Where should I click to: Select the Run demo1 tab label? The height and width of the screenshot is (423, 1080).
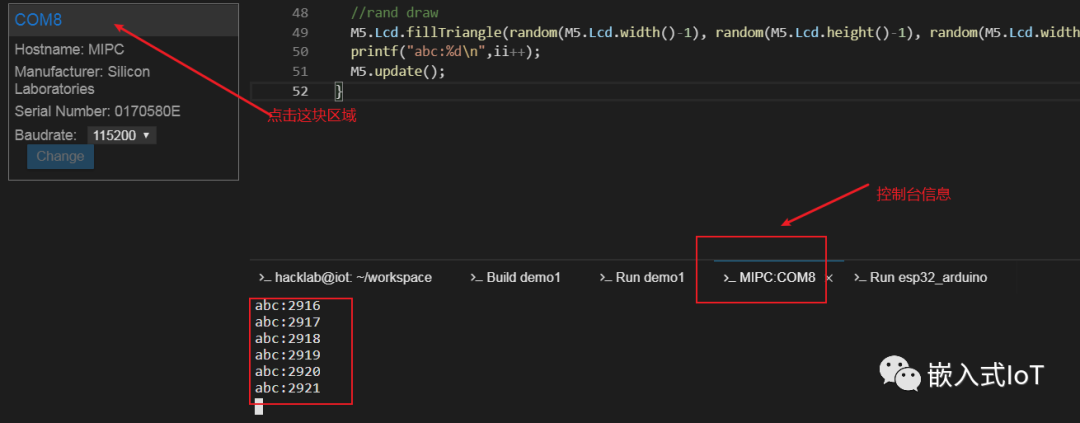650,278
